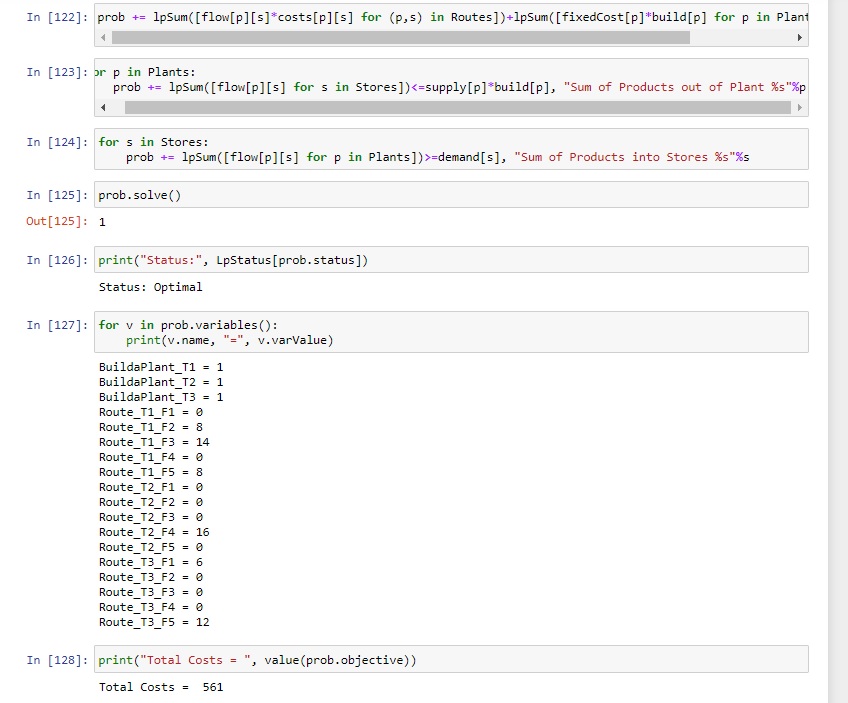Select the prob.solve() code cell

coord(451,195)
